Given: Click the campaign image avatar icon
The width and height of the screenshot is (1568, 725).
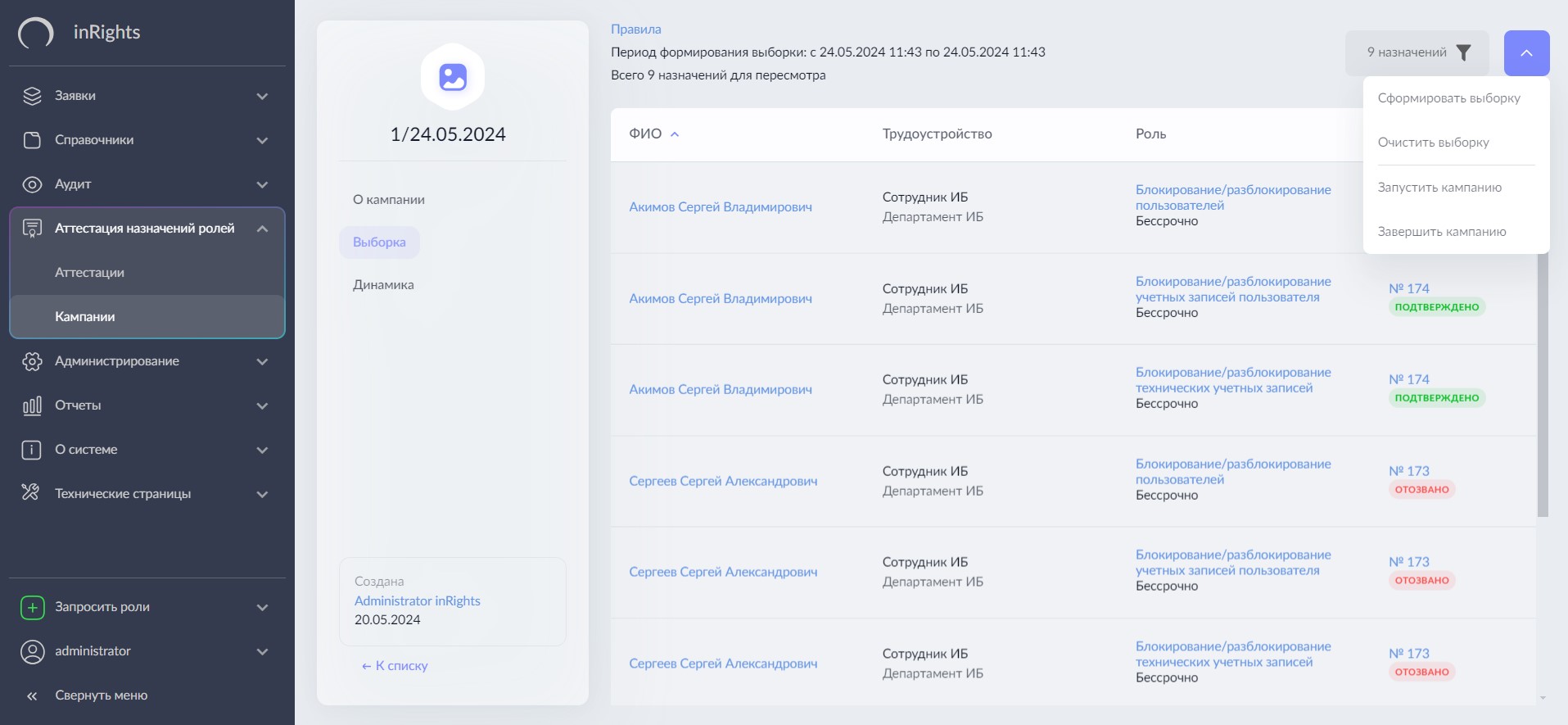Looking at the screenshot, I should [x=453, y=77].
